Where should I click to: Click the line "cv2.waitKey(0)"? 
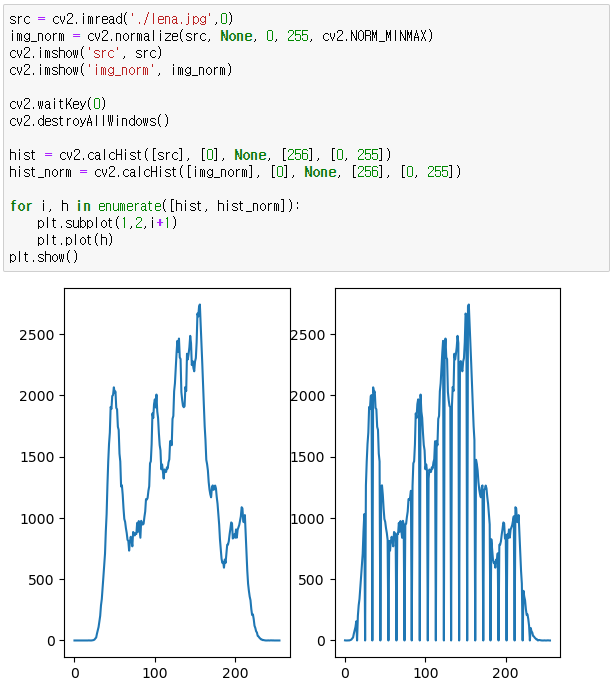click(58, 104)
